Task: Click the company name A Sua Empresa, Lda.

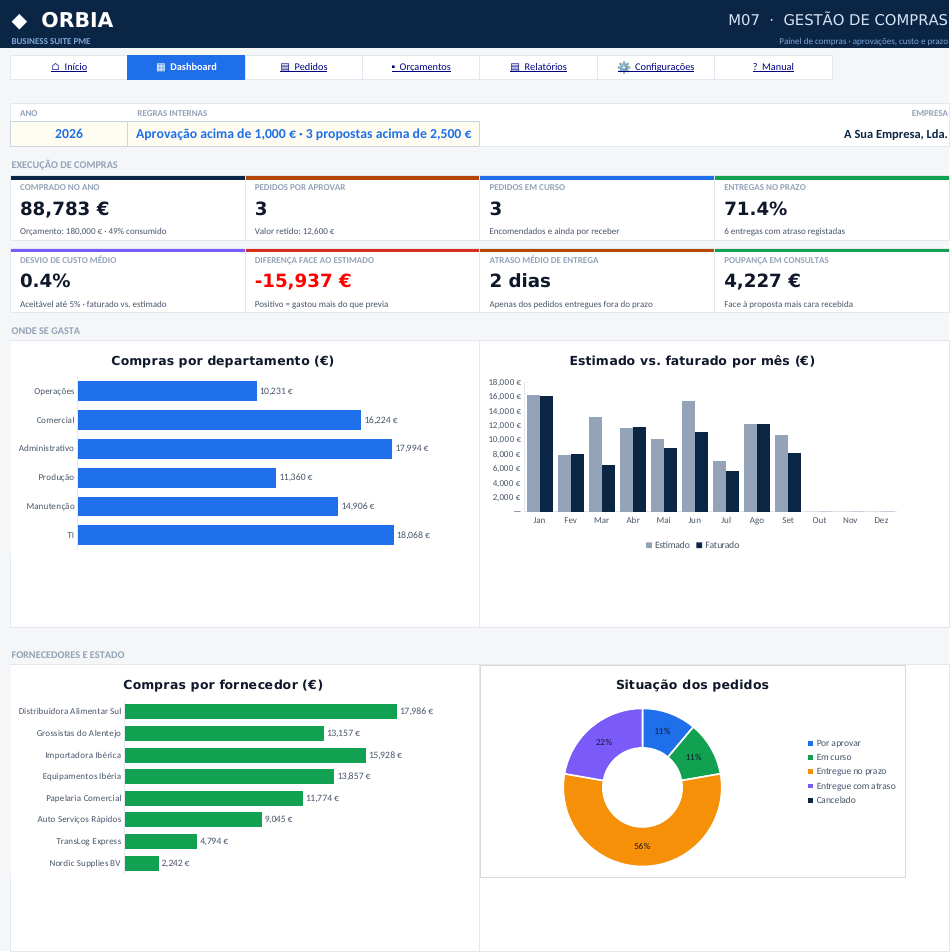Action: (x=895, y=134)
